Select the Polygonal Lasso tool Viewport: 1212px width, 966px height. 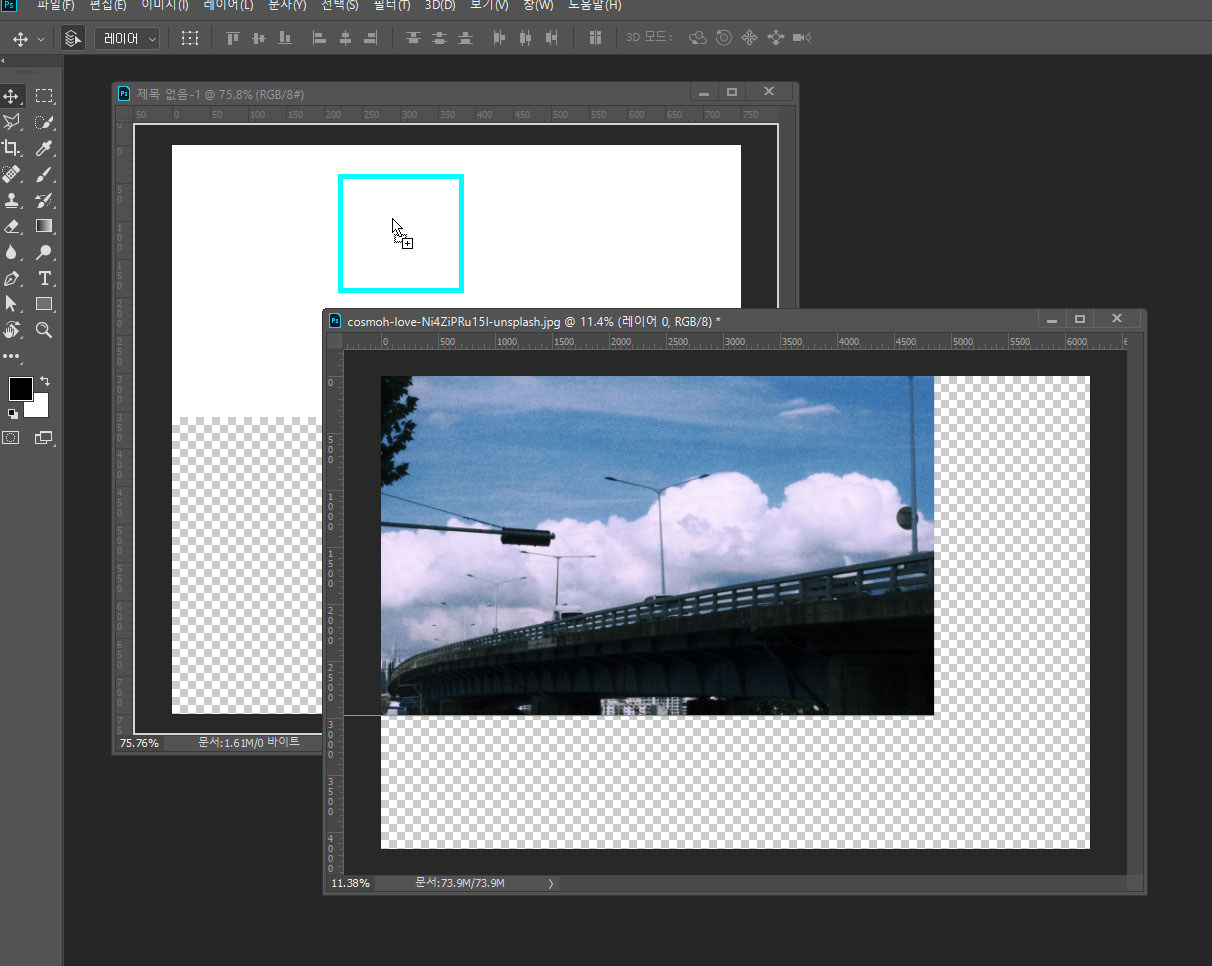[12, 122]
